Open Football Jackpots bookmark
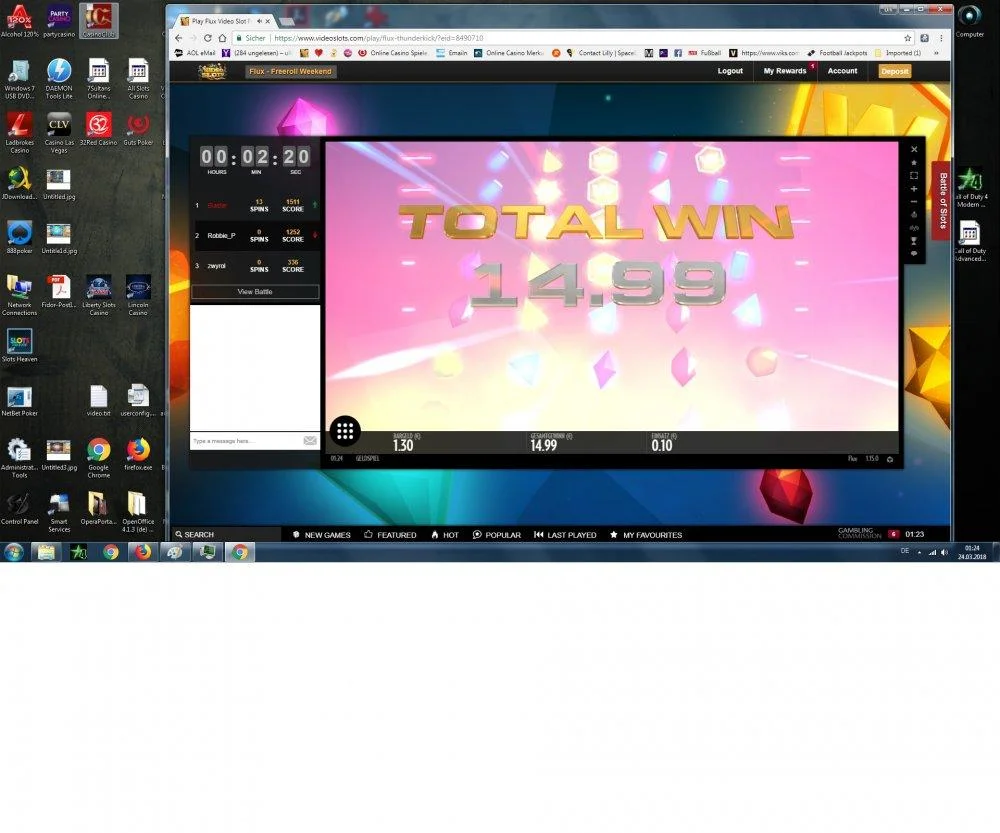The image size is (1000, 833). click(837, 53)
